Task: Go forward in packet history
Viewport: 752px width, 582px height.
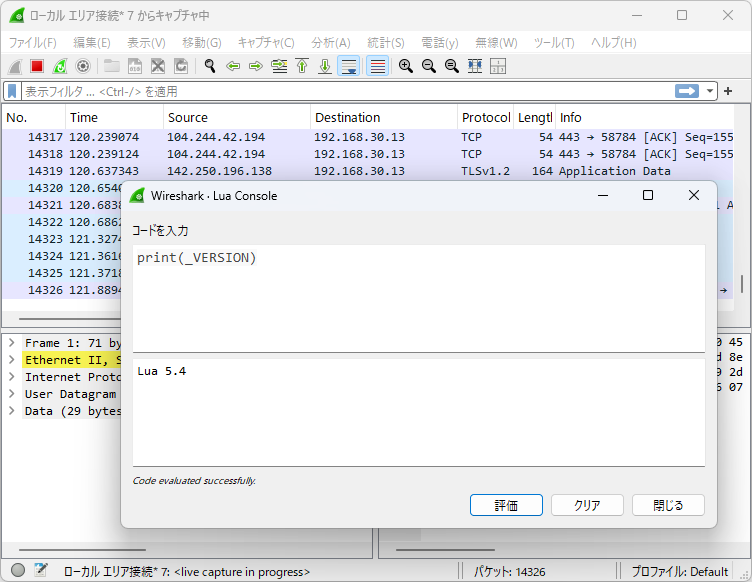Action: tap(256, 66)
